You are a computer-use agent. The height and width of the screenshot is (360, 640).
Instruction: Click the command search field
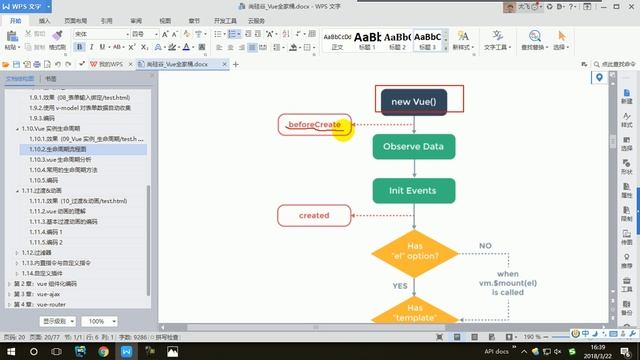(615, 64)
